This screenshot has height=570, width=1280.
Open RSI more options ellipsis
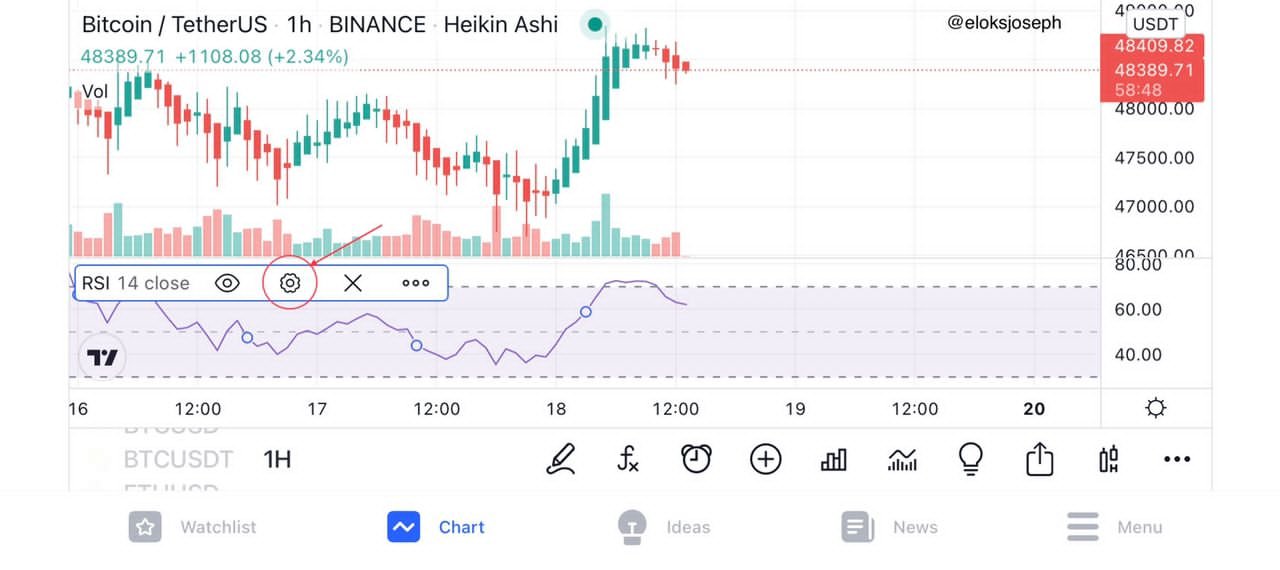(x=416, y=283)
